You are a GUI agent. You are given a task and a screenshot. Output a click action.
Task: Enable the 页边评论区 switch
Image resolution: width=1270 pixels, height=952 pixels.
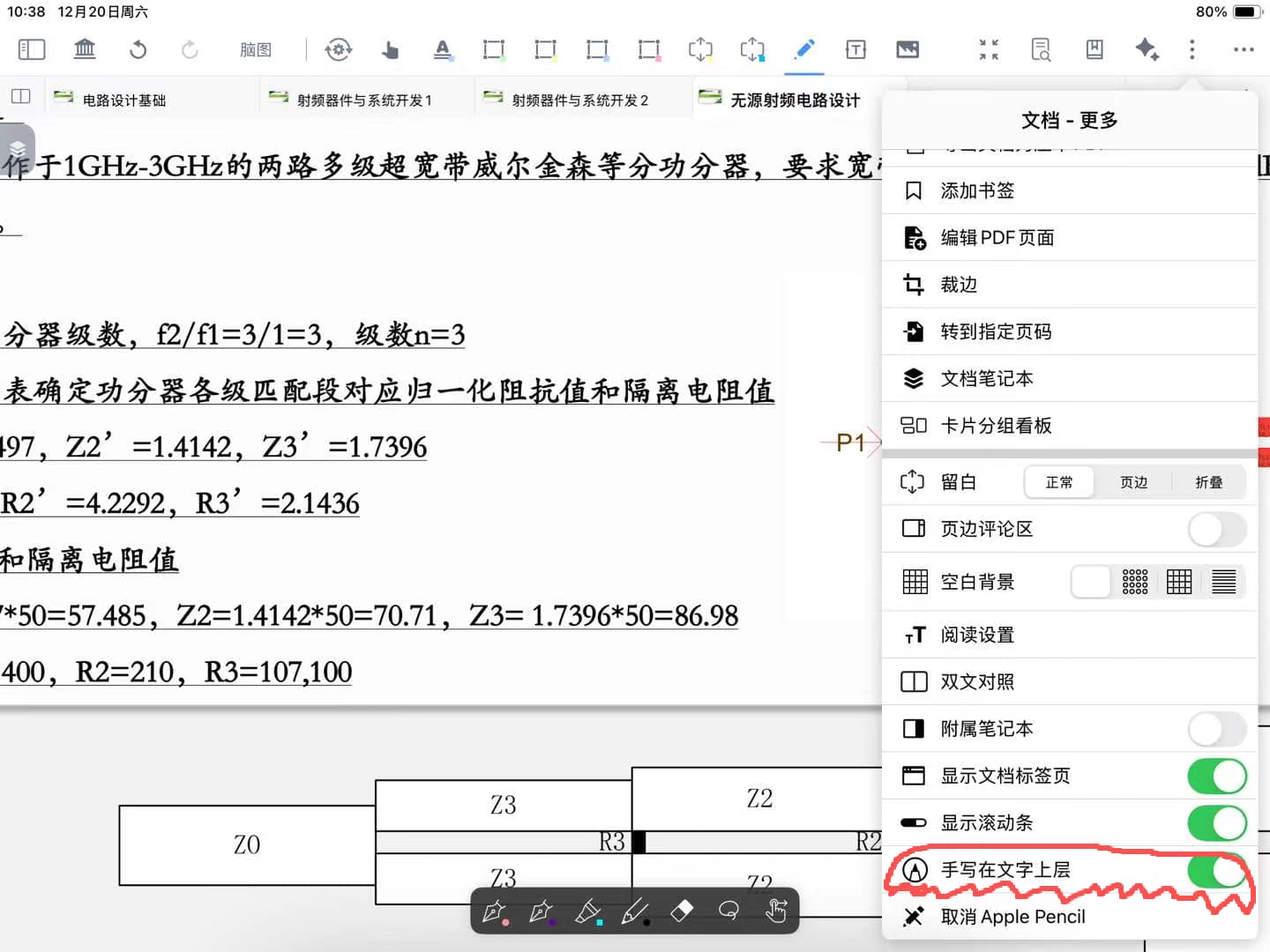pos(1217,529)
